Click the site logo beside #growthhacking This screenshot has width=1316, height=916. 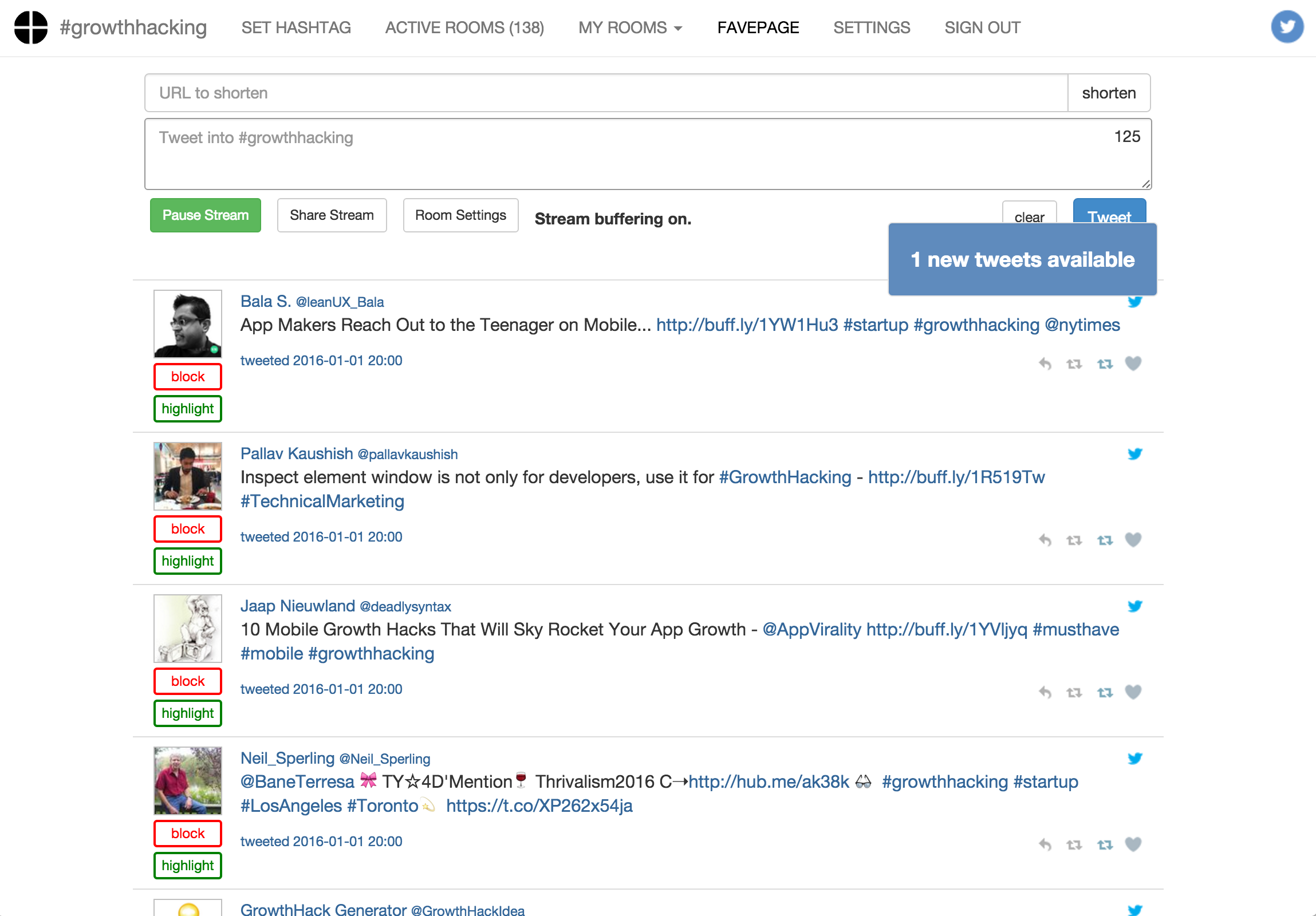[x=30, y=26]
